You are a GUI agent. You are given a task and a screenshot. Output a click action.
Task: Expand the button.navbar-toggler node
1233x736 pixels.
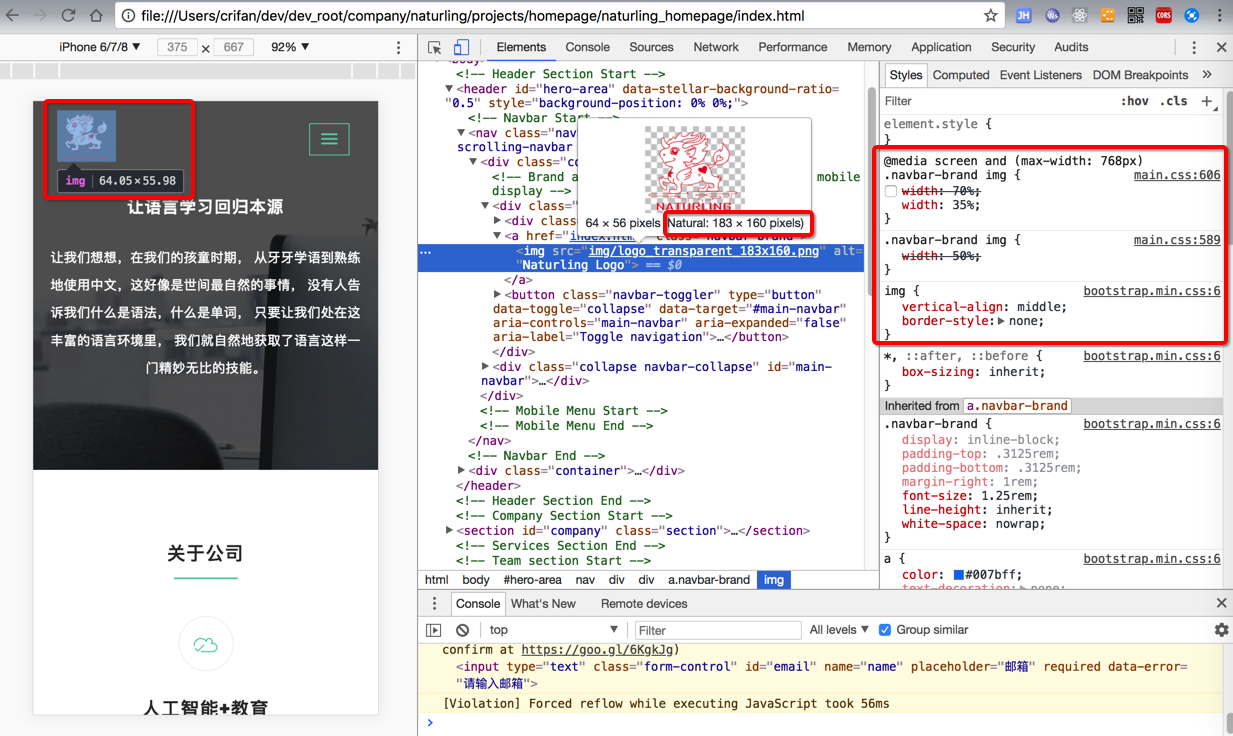click(497, 295)
